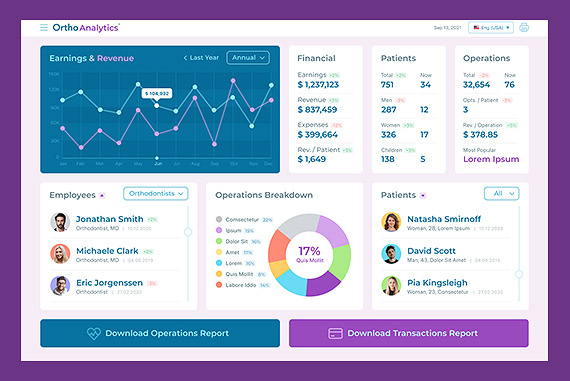Expand the Orthodontists filter dropdown
This screenshot has height=381, width=570.
click(x=156, y=193)
